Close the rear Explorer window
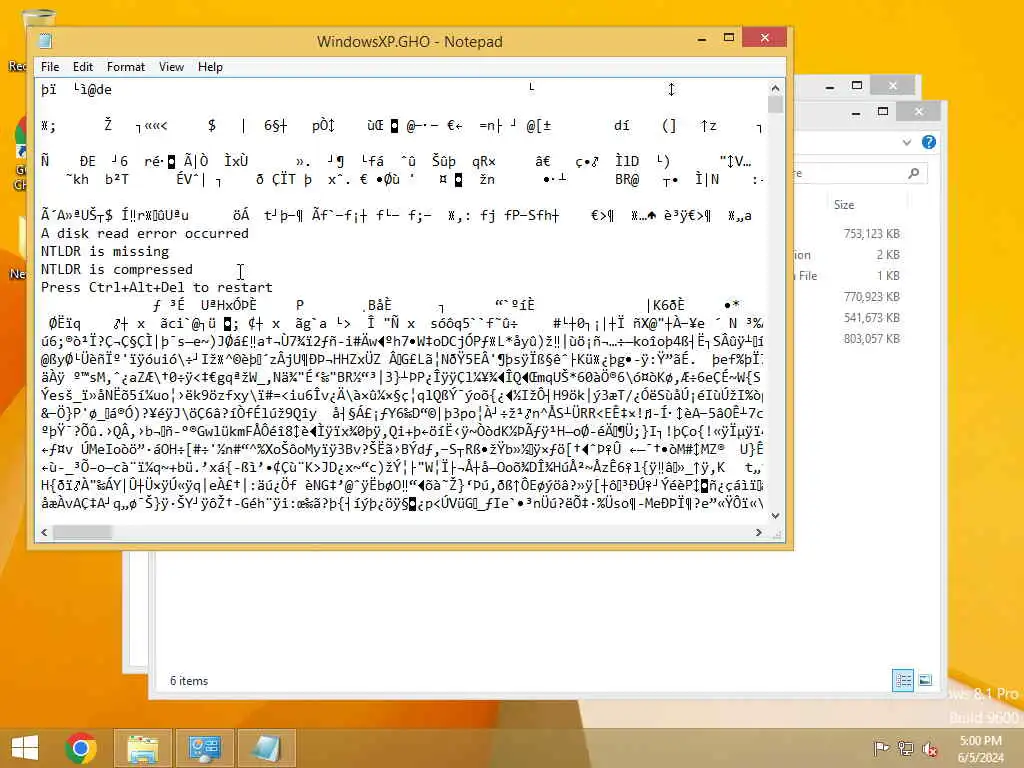 [x=893, y=86]
